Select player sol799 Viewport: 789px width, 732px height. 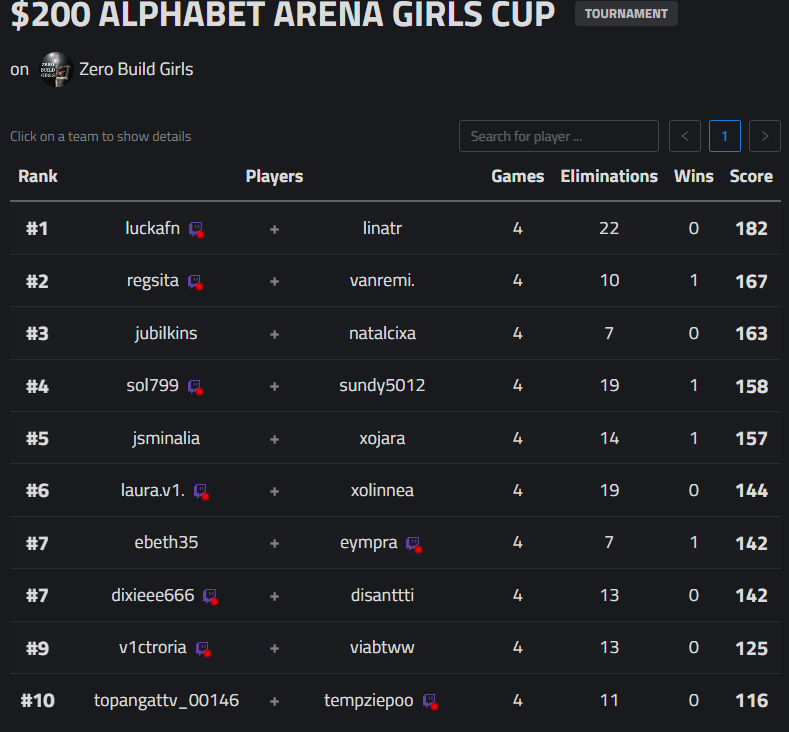(152, 385)
